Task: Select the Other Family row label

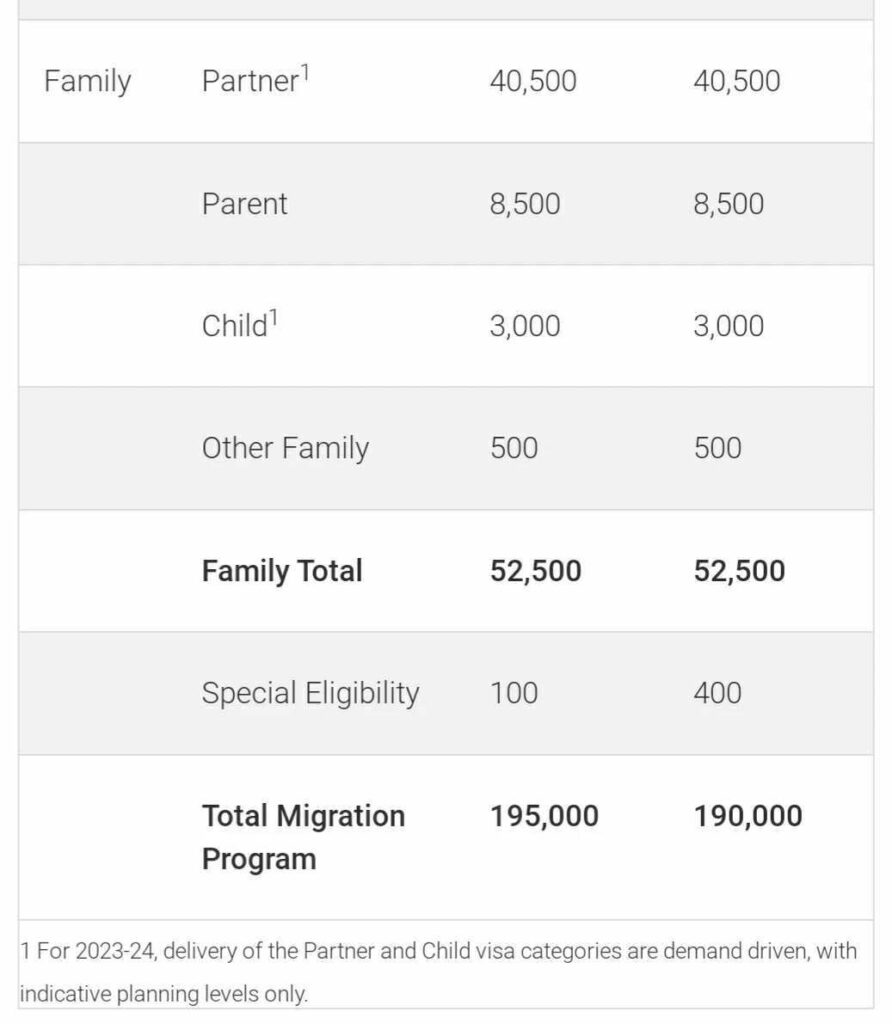Action: [285, 448]
